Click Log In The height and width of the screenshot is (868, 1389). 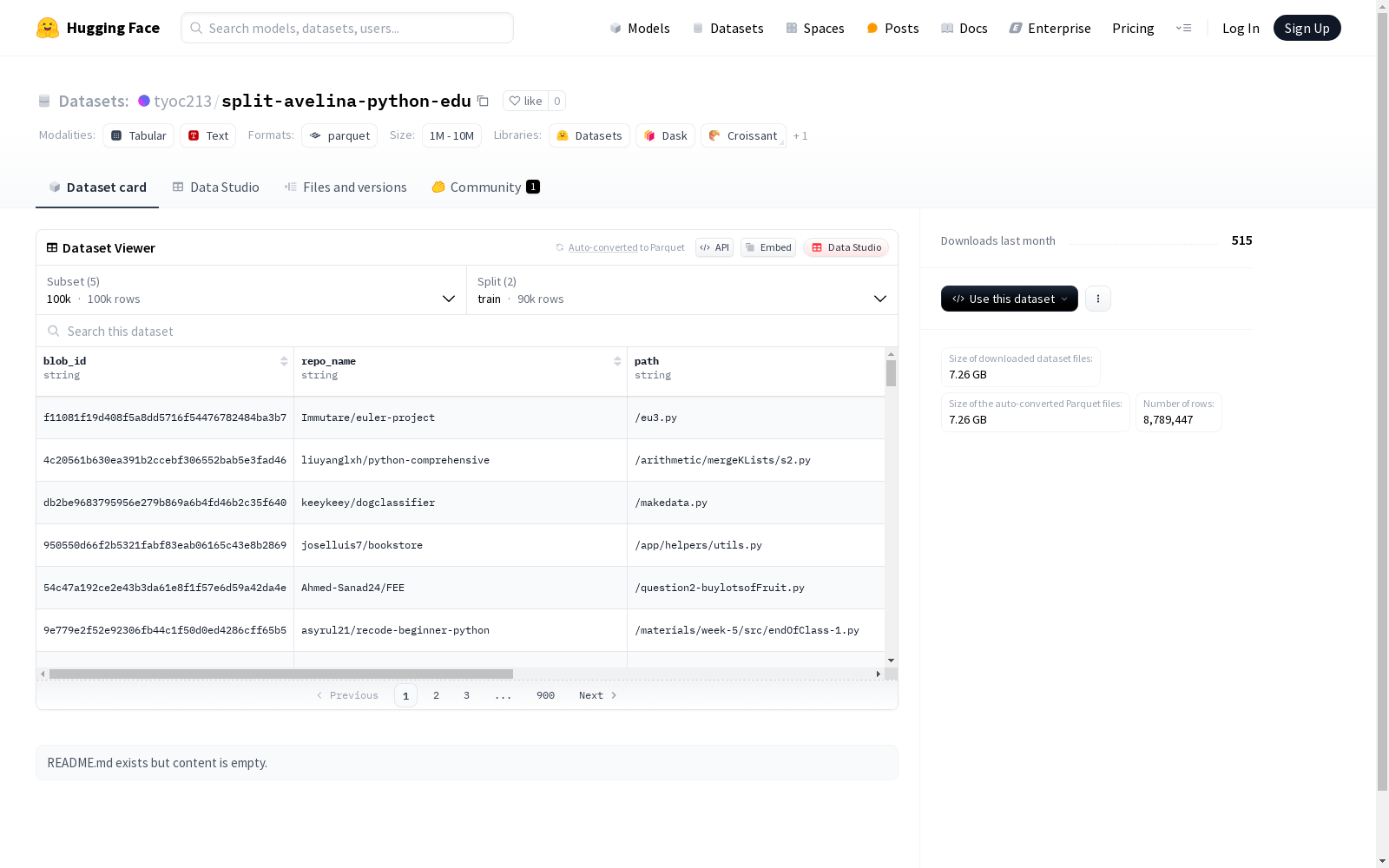pyautogui.click(x=1241, y=28)
